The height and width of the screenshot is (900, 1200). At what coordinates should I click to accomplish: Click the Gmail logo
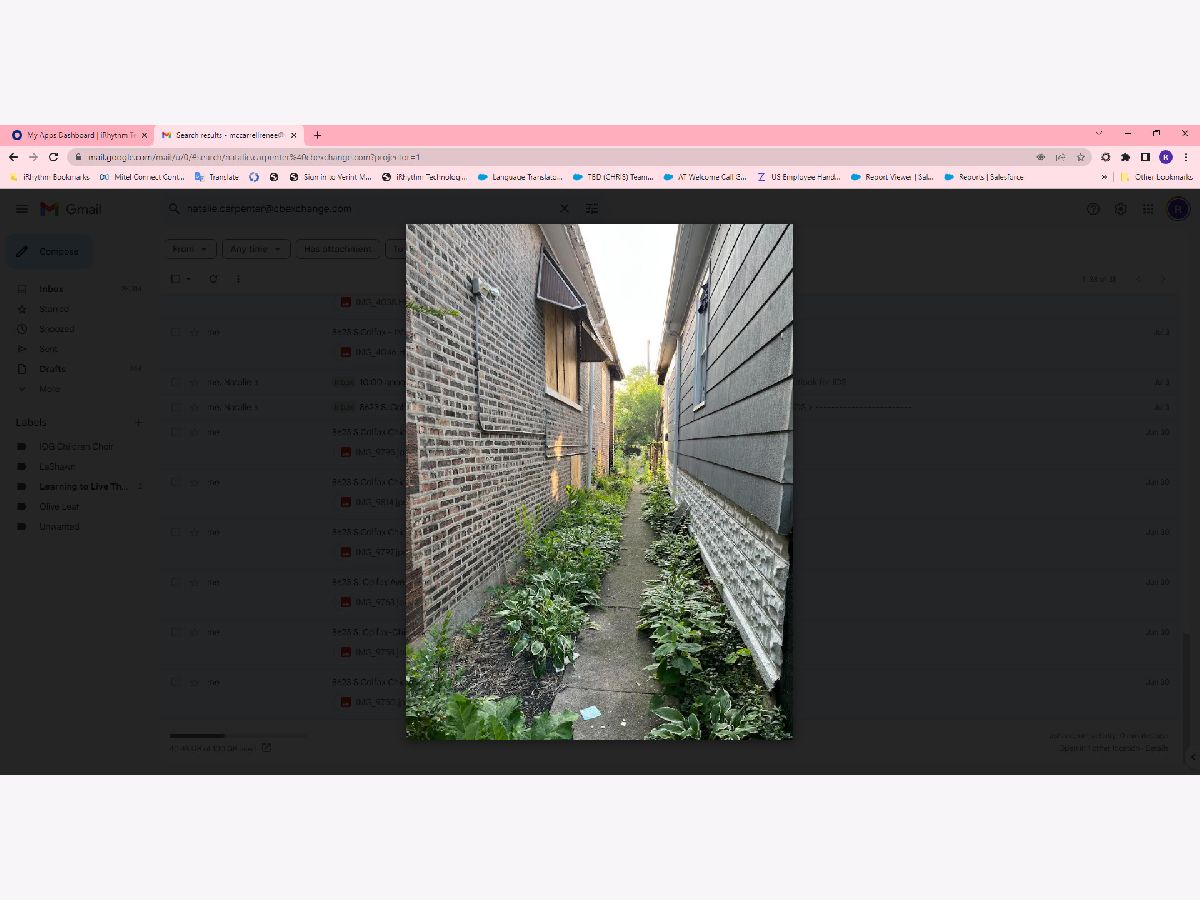71,209
